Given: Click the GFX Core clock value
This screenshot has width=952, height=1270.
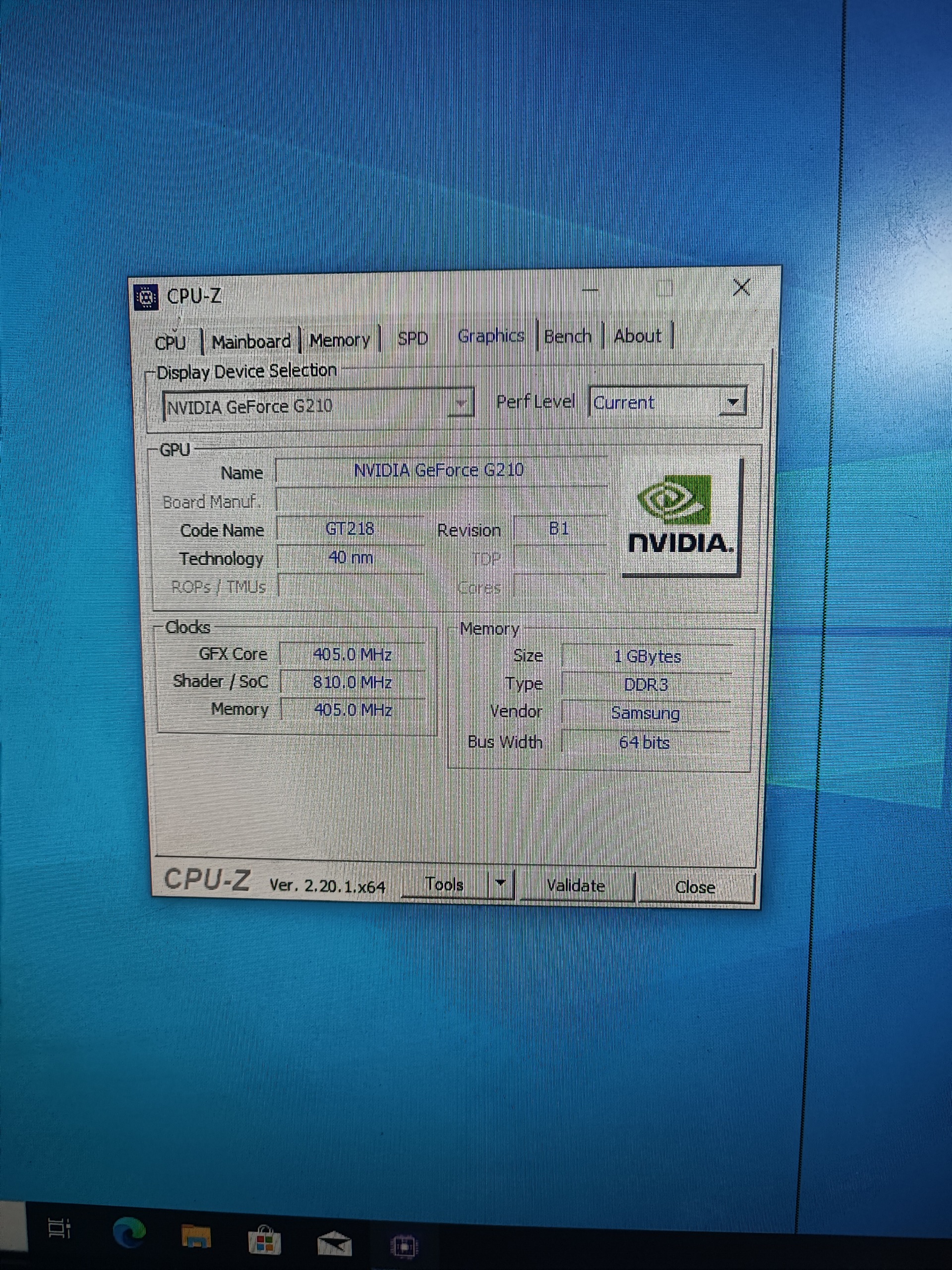Looking at the screenshot, I should coord(353,654).
